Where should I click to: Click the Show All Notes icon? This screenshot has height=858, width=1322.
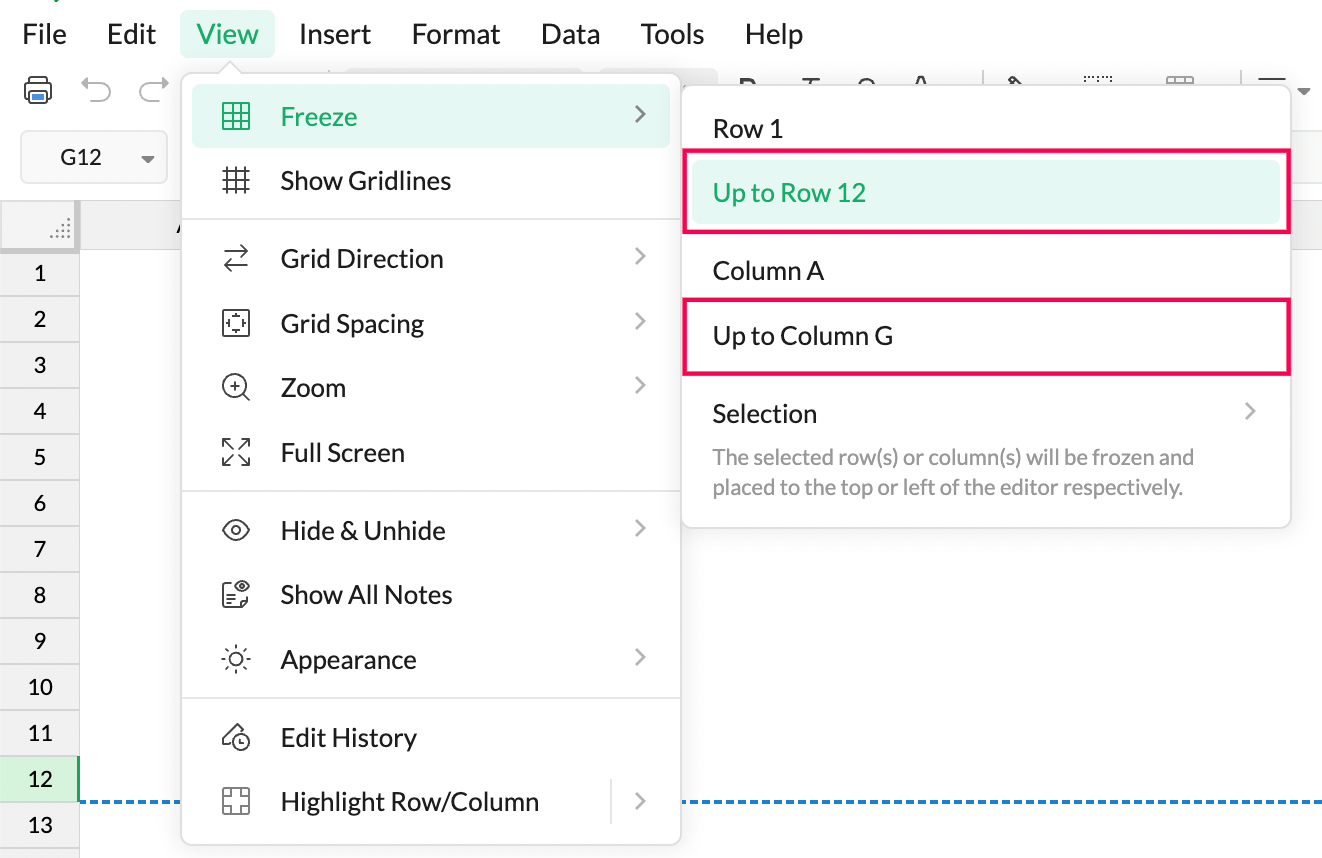[x=236, y=595]
